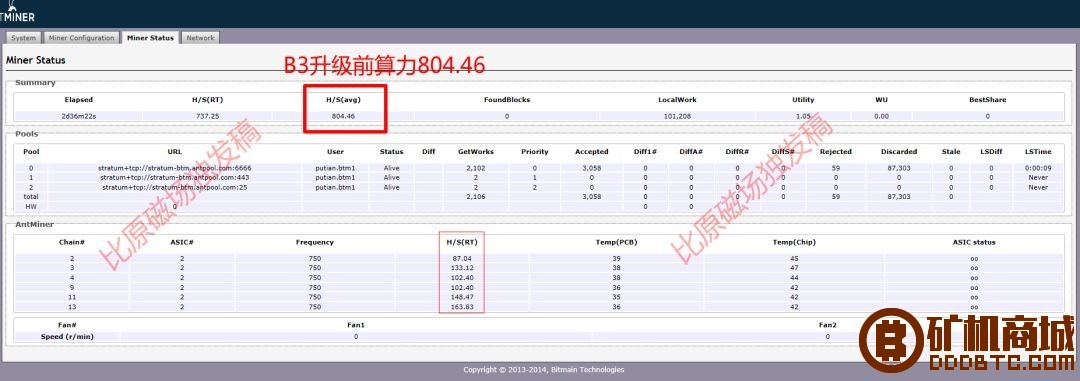
Task: Click the pool URL ending in :443
Action: click(175, 178)
